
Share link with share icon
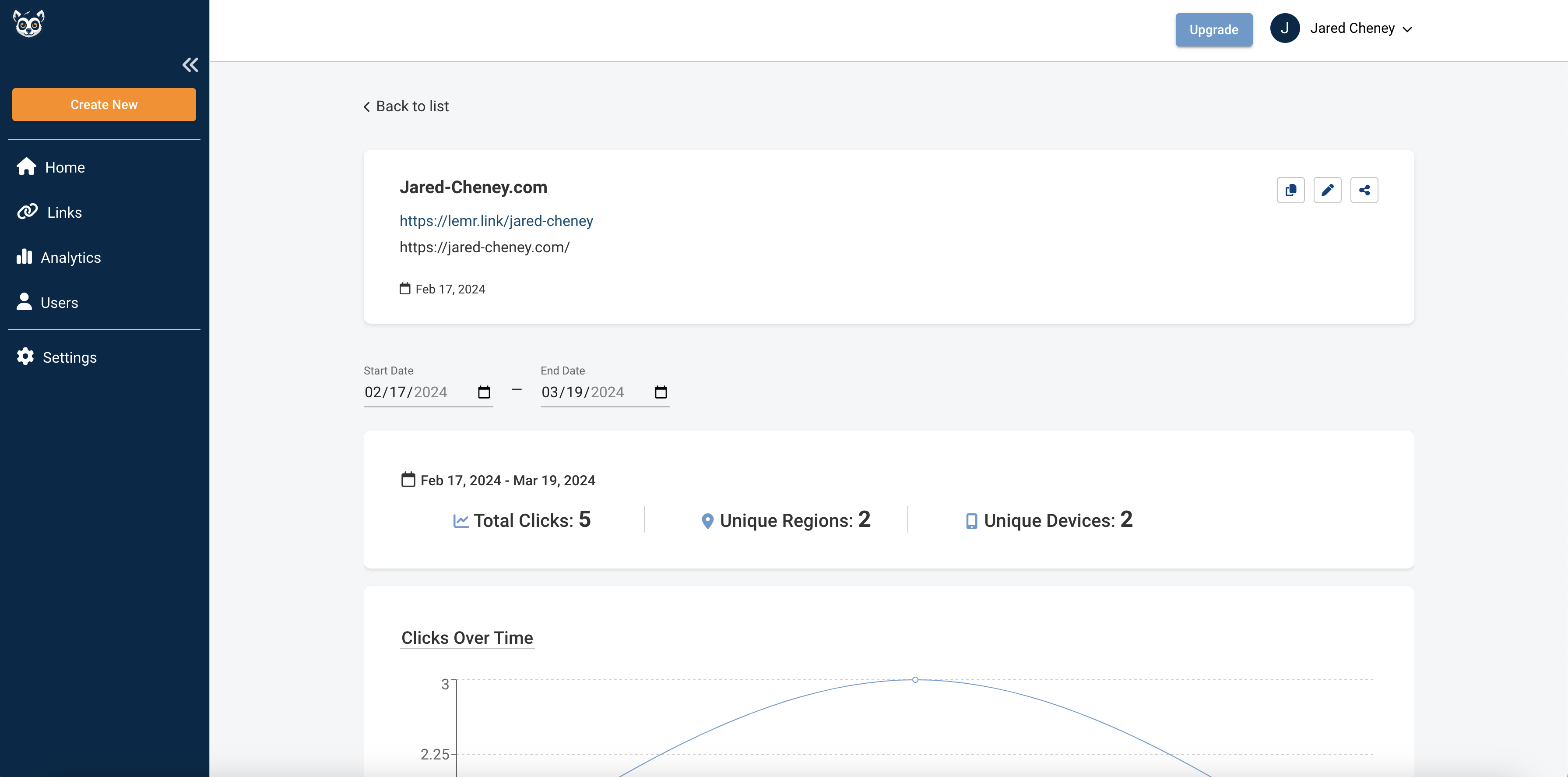(1364, 190)
